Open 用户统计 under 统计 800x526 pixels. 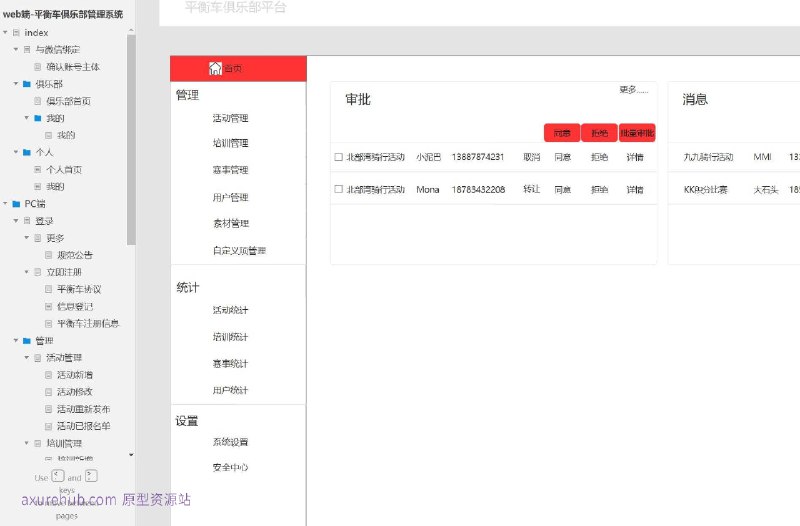point(231,390)
